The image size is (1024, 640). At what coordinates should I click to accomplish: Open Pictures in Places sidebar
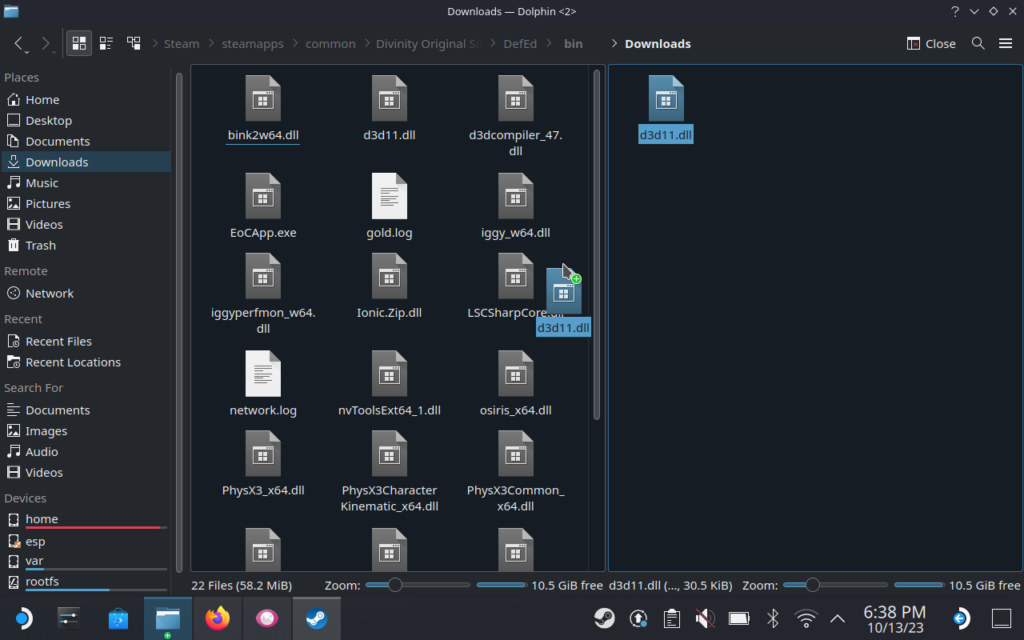pyautogui.click(x=86, y=204)
